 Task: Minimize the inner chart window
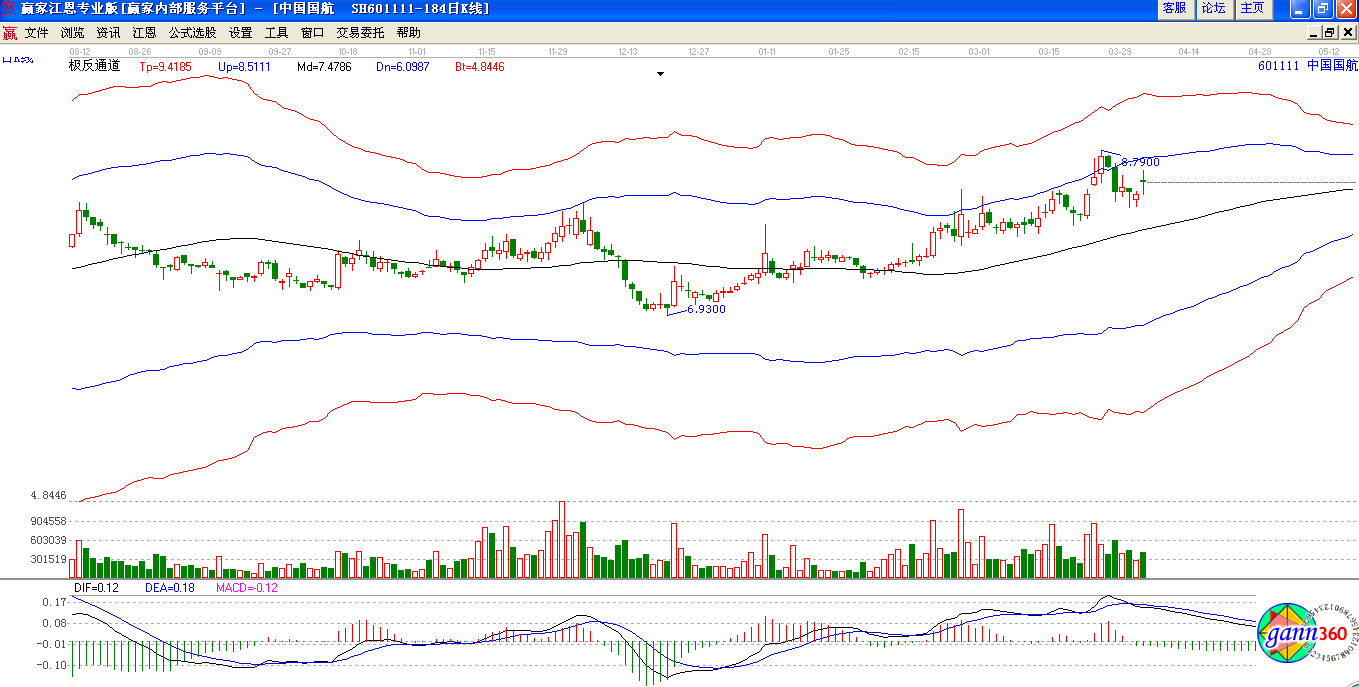[1313, 33]
